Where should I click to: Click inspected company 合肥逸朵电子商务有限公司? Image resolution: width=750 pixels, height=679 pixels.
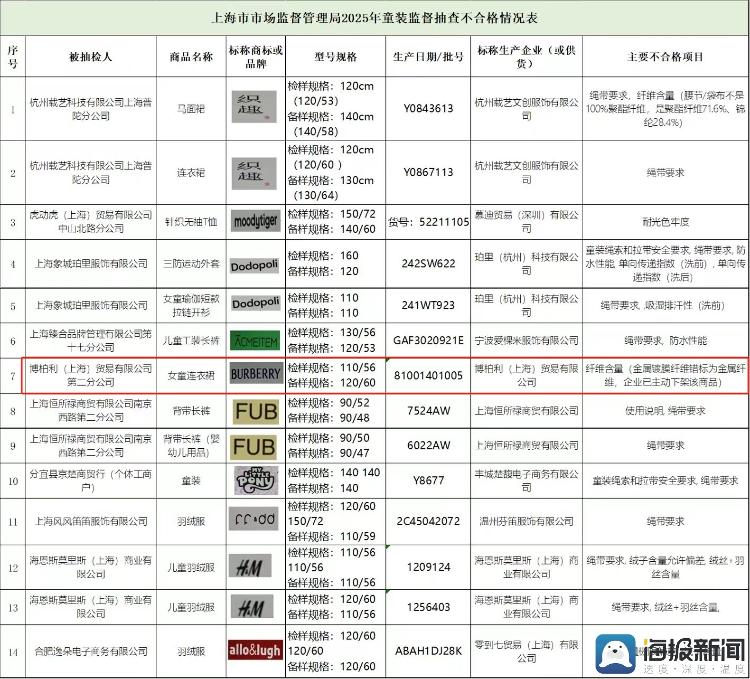point(91,651)
